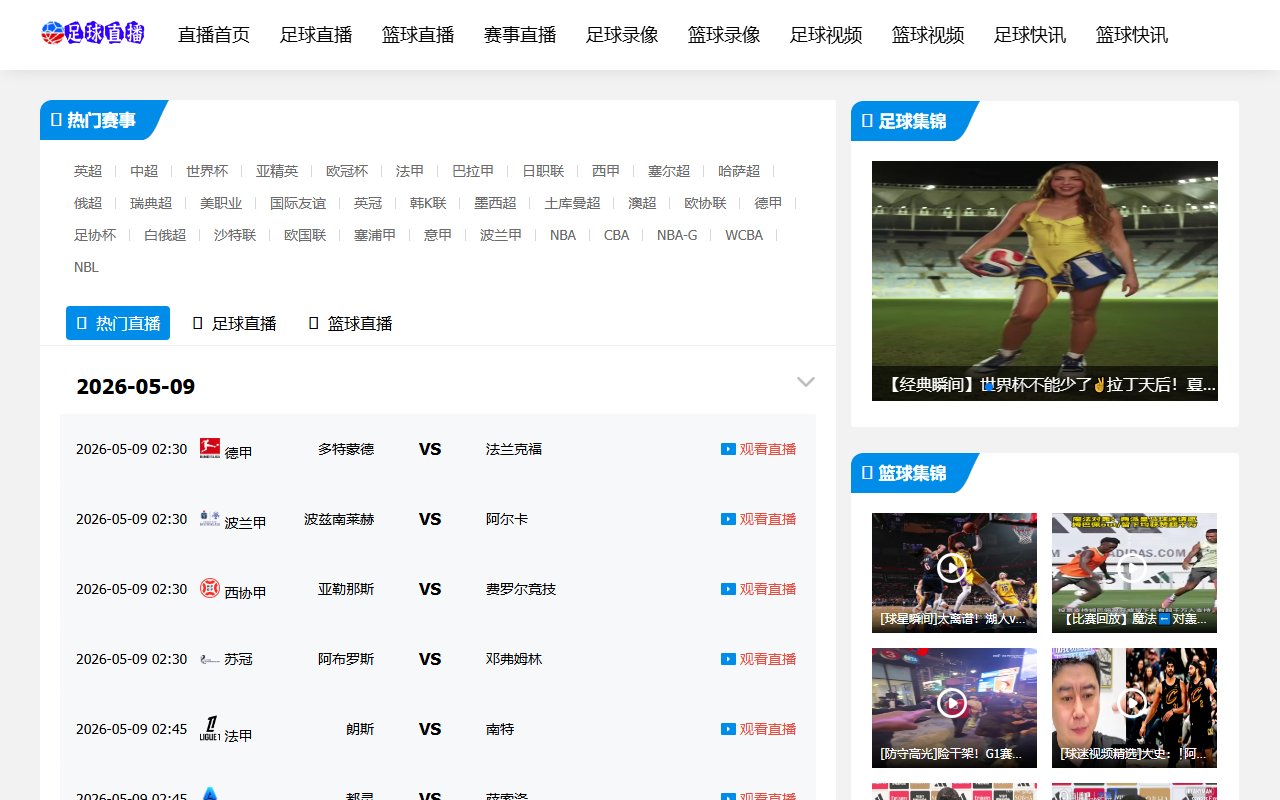The image size is (1280, 800).
Task: Open 篮球快讯 navigation item
Action: coord(1132,35)
